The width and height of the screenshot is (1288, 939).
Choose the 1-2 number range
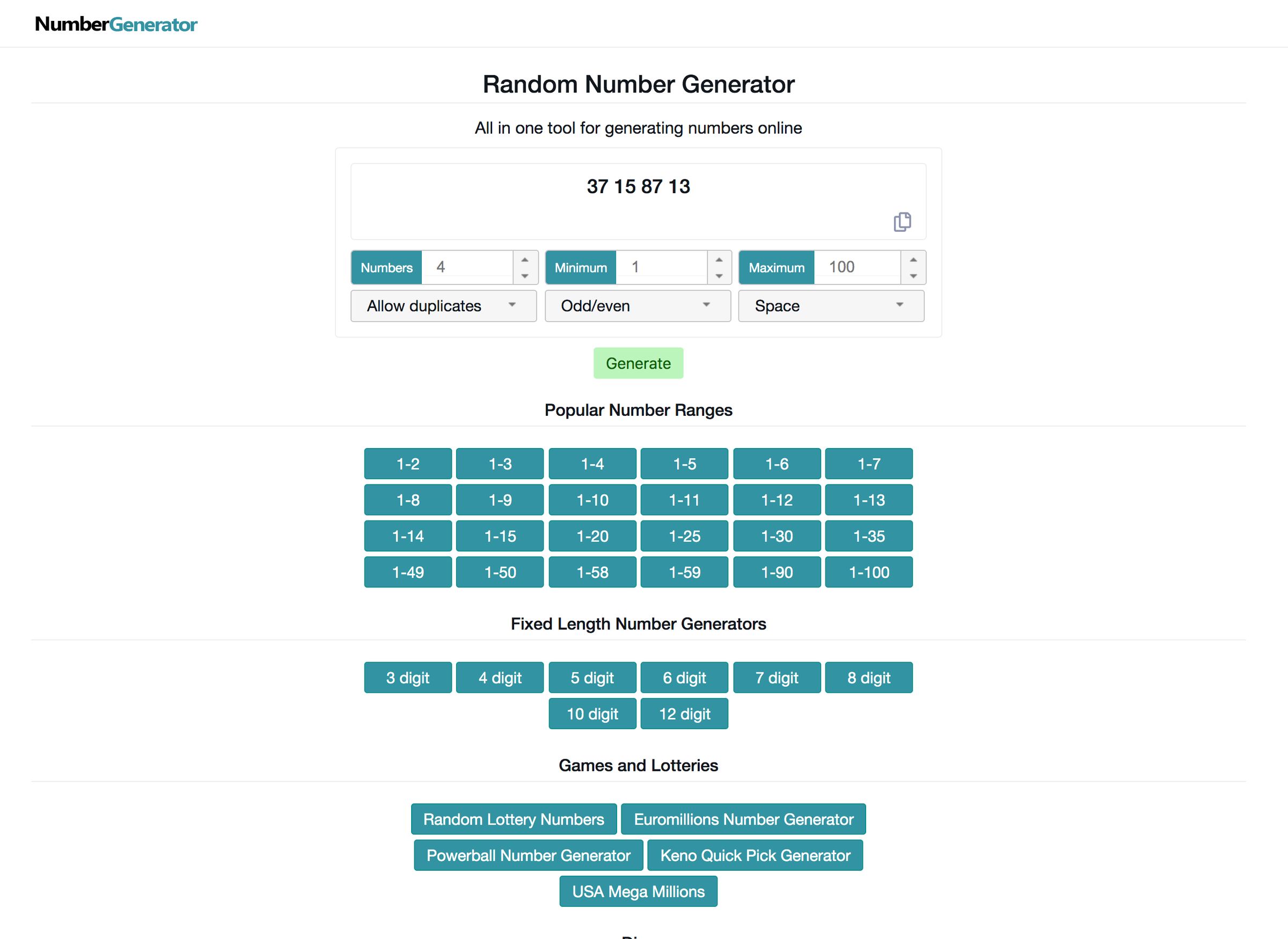click(407, 463)
